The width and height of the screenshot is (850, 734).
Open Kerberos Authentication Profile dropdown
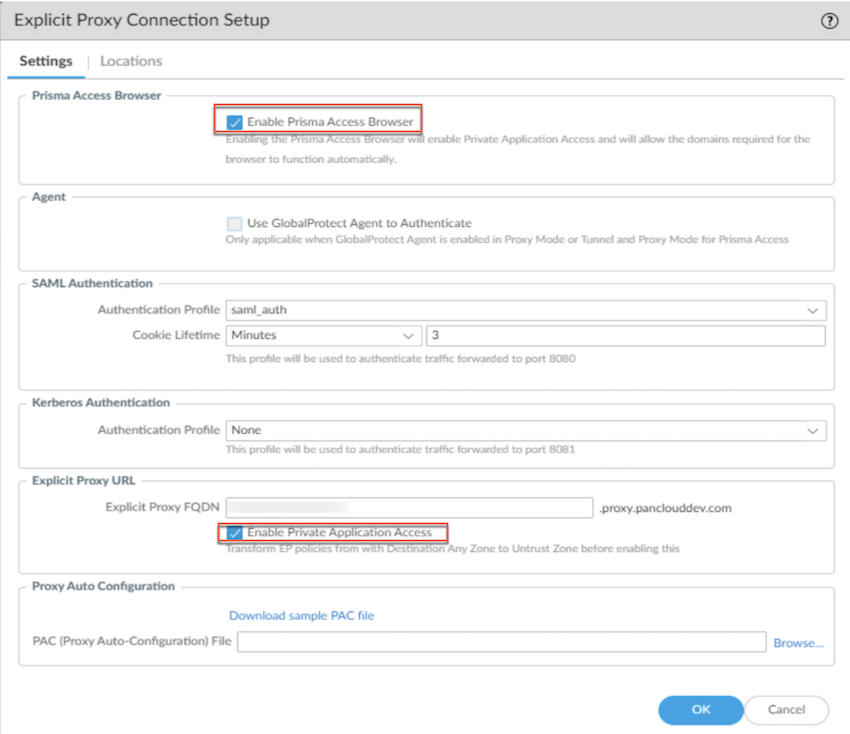point(526,430)
